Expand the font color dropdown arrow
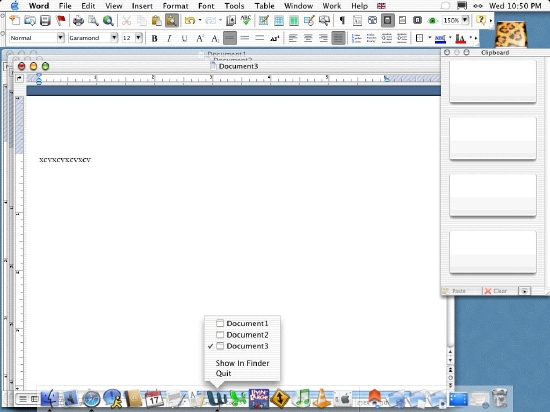This screenshot has height=412, width=550. (x=471, y=38)
